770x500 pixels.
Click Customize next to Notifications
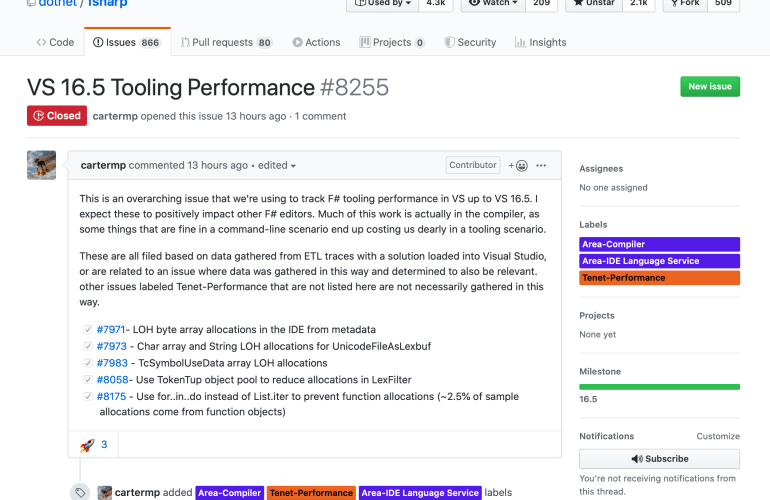[717, 436]
